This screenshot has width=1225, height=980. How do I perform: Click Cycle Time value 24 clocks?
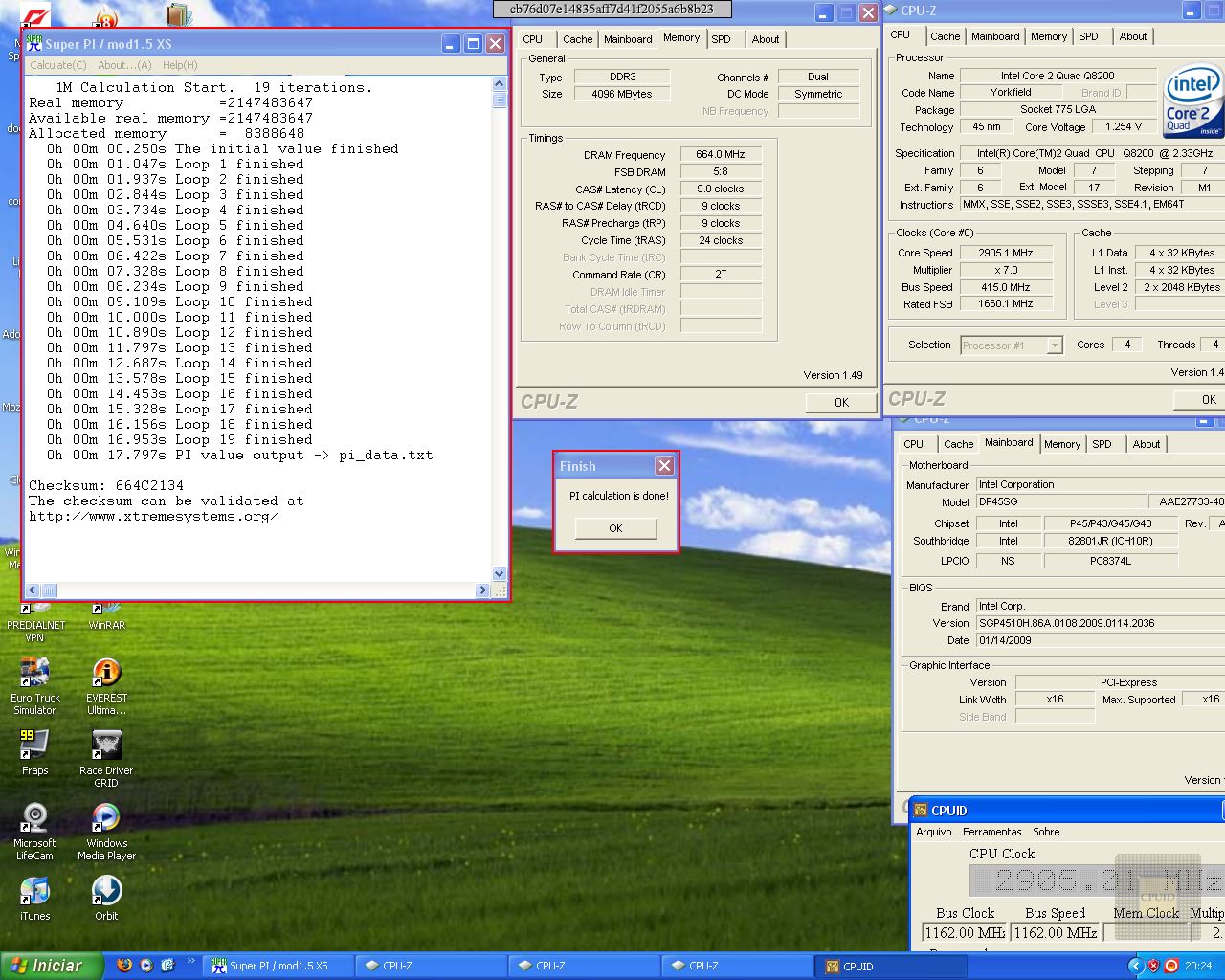(x=721, y=240)
